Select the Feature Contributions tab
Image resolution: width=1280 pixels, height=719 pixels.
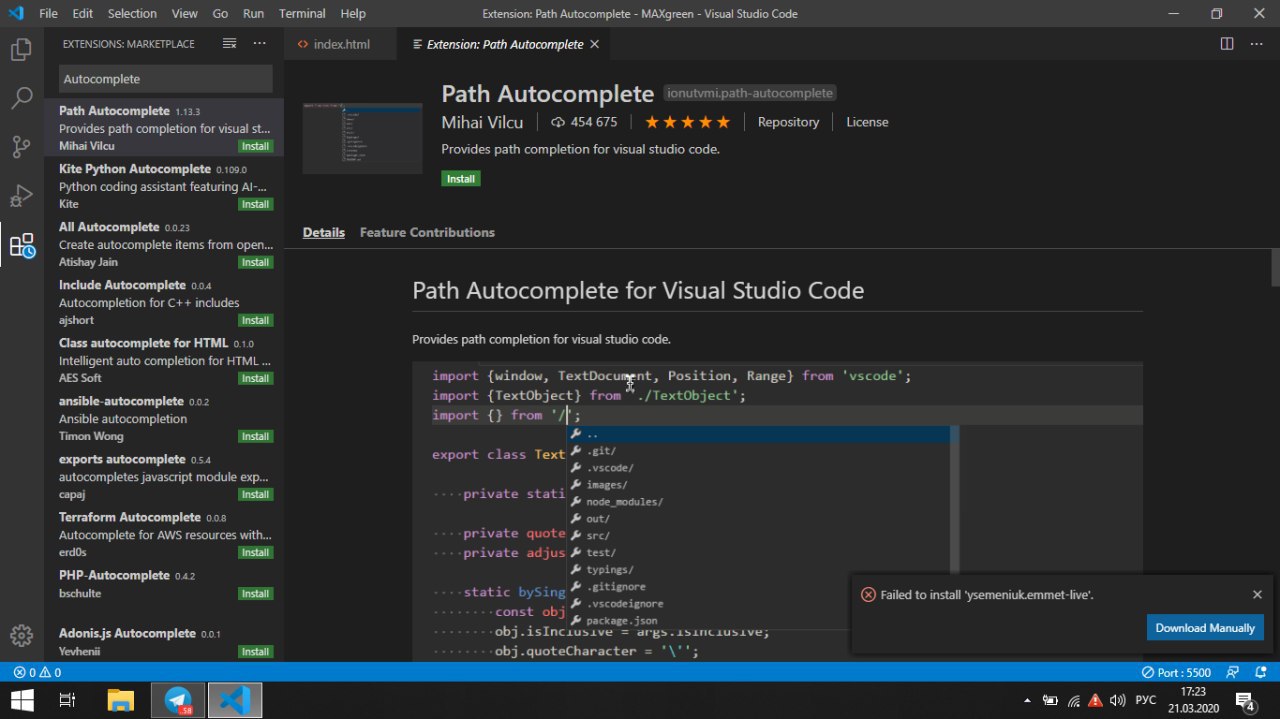427,232
